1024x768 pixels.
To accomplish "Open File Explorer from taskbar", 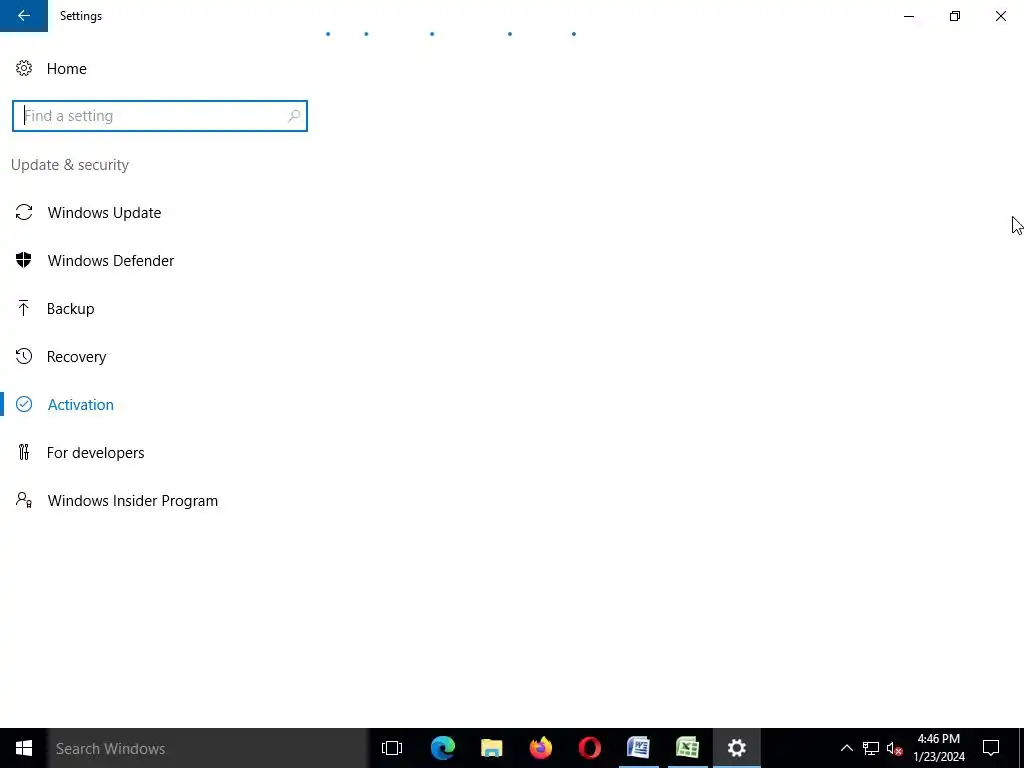I will coord(492,748).
